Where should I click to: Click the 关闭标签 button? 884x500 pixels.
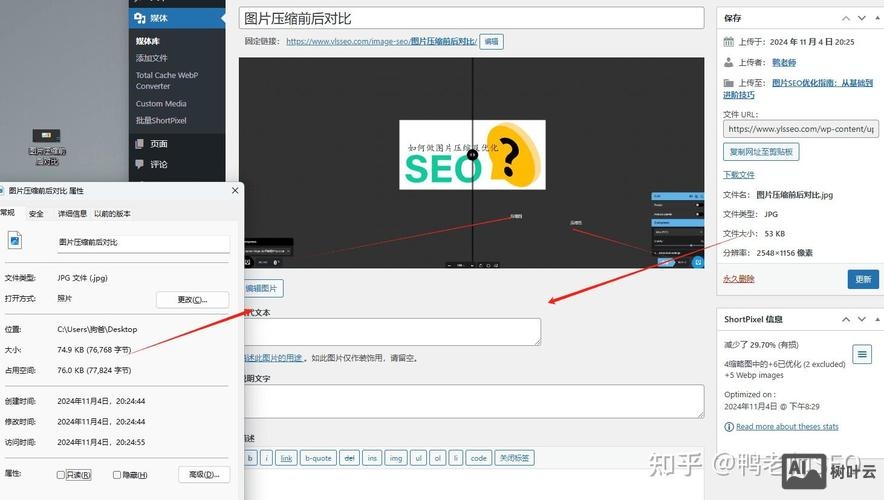tap(514, 458)
